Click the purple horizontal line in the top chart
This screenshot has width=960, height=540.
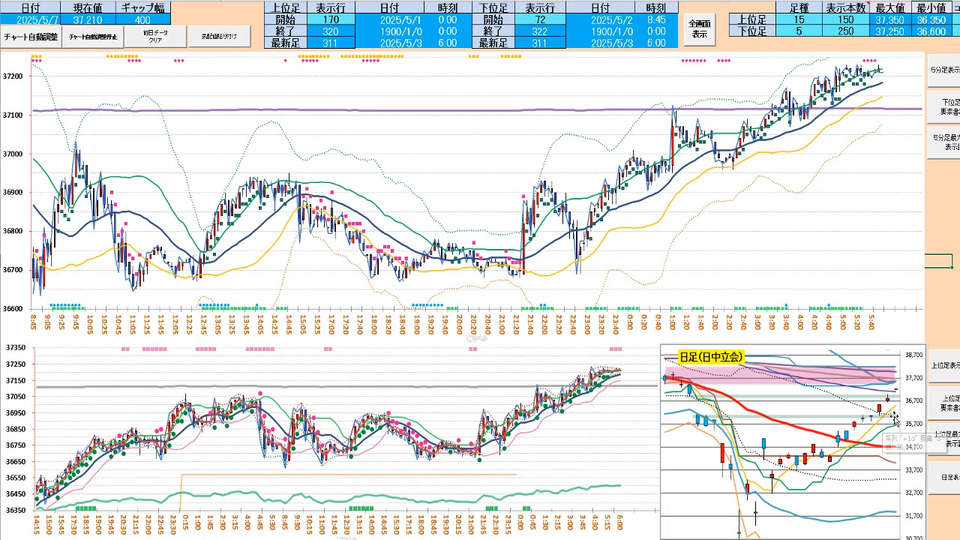point(478,110)
